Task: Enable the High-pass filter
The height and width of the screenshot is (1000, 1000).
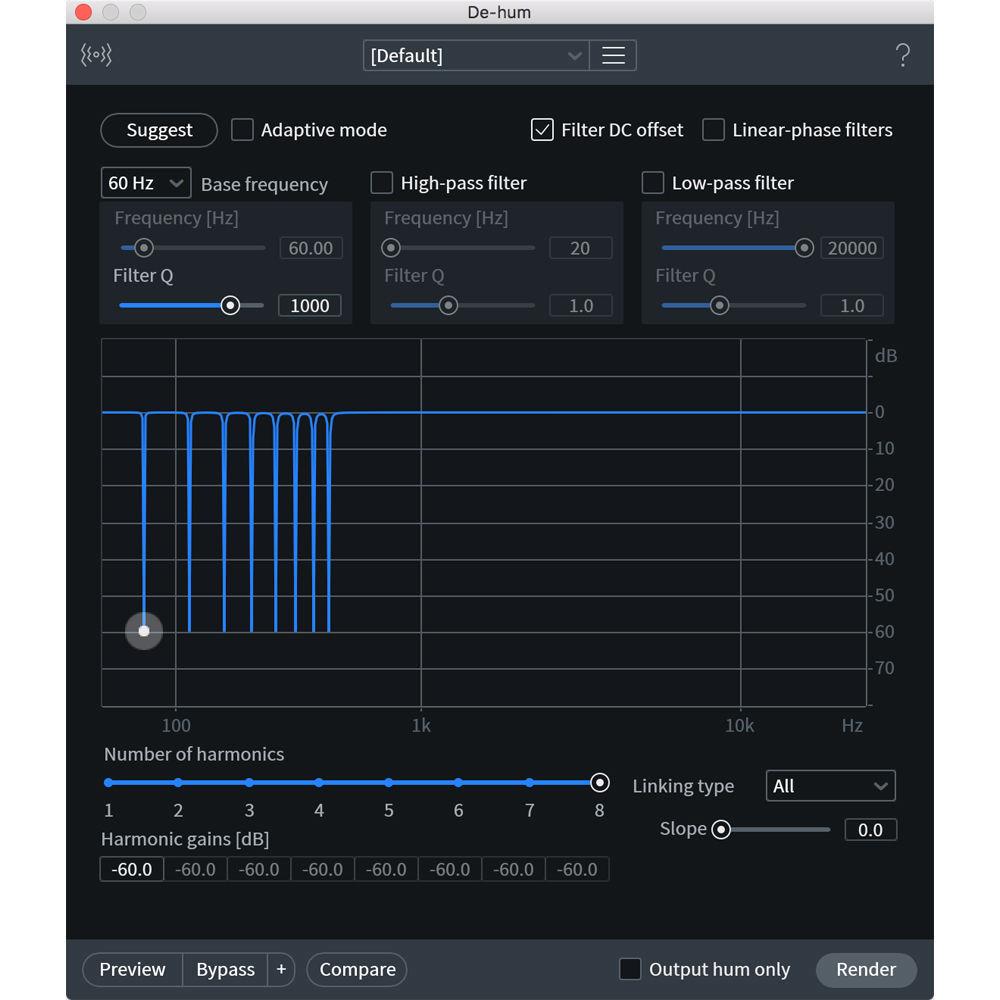Action: (x=381, y=182)
